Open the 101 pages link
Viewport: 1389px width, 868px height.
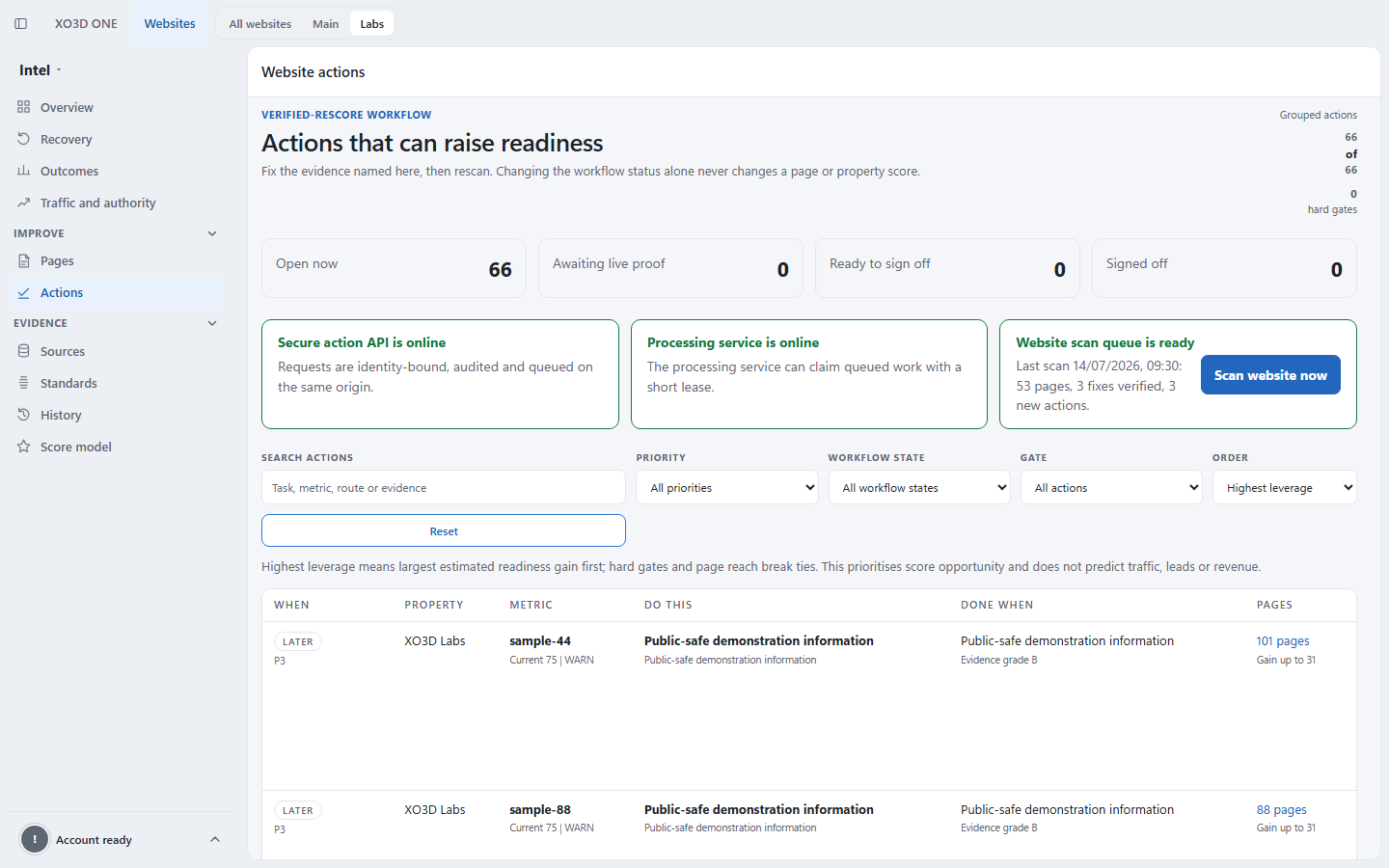pyautogui.click(x=1283, y=640)
